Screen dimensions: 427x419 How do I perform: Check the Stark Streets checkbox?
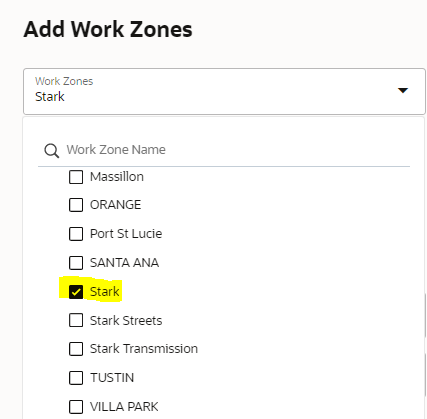[x=76, y=321]
